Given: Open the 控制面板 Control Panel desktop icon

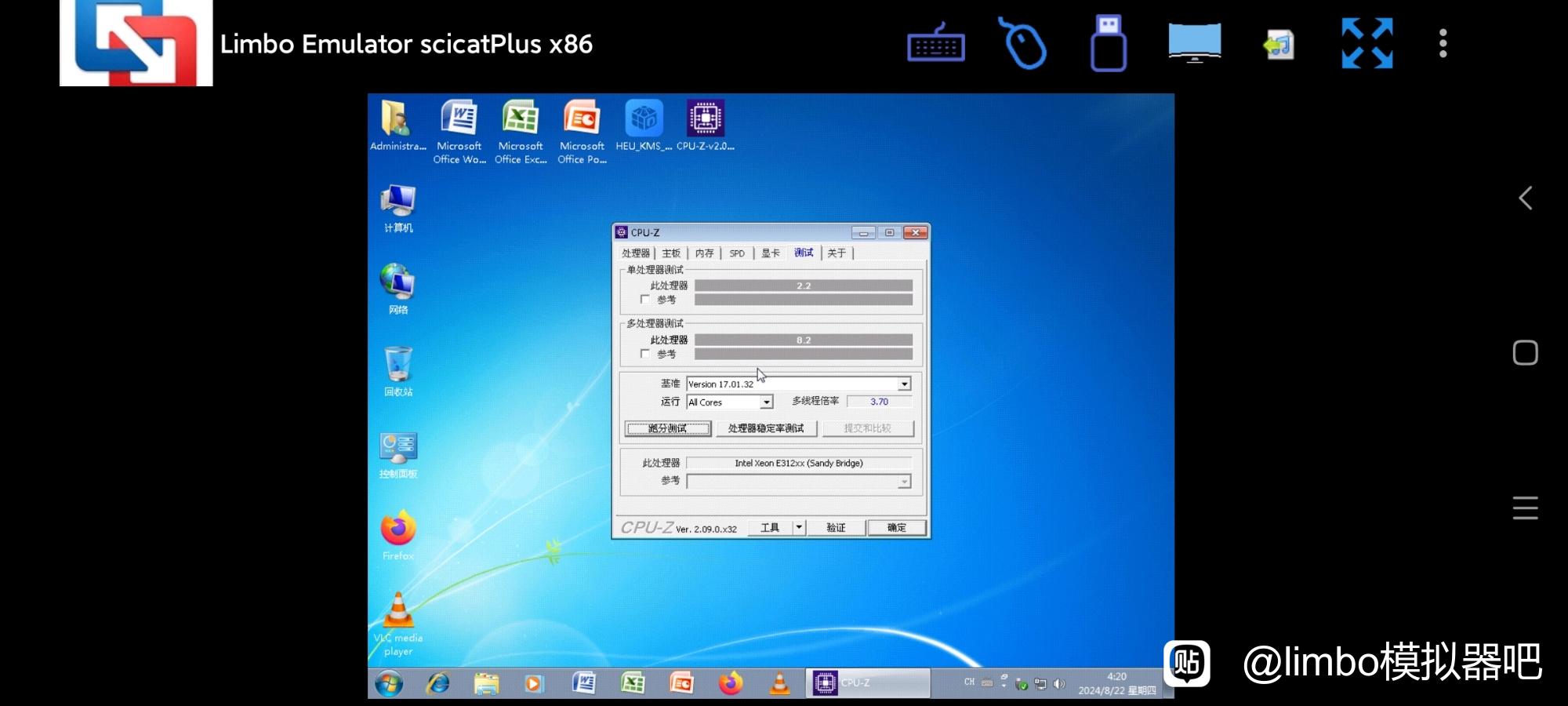Looking at the screenshot, I should pyautogui.click(x=398, y=455).
